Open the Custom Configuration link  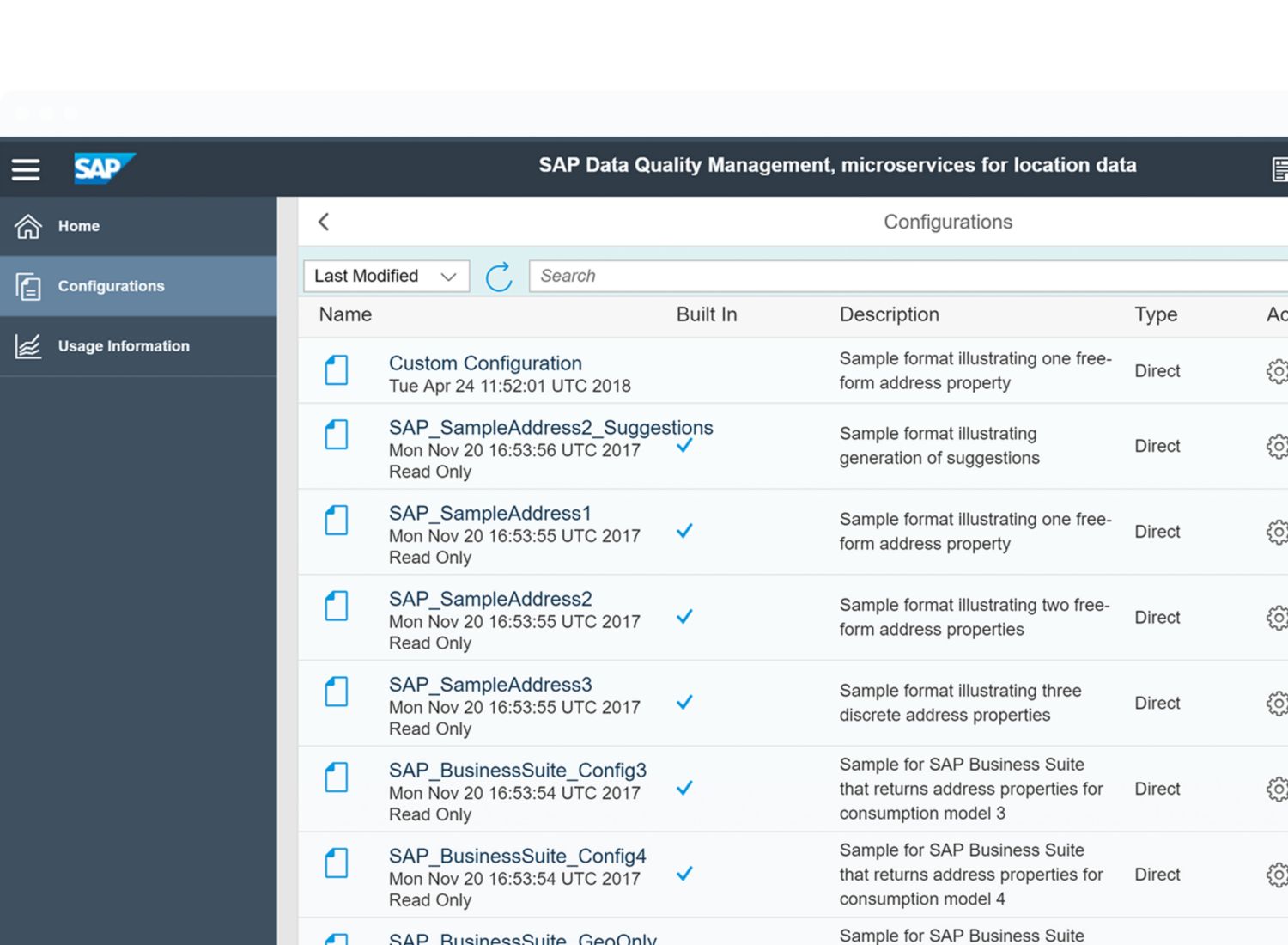485,363
